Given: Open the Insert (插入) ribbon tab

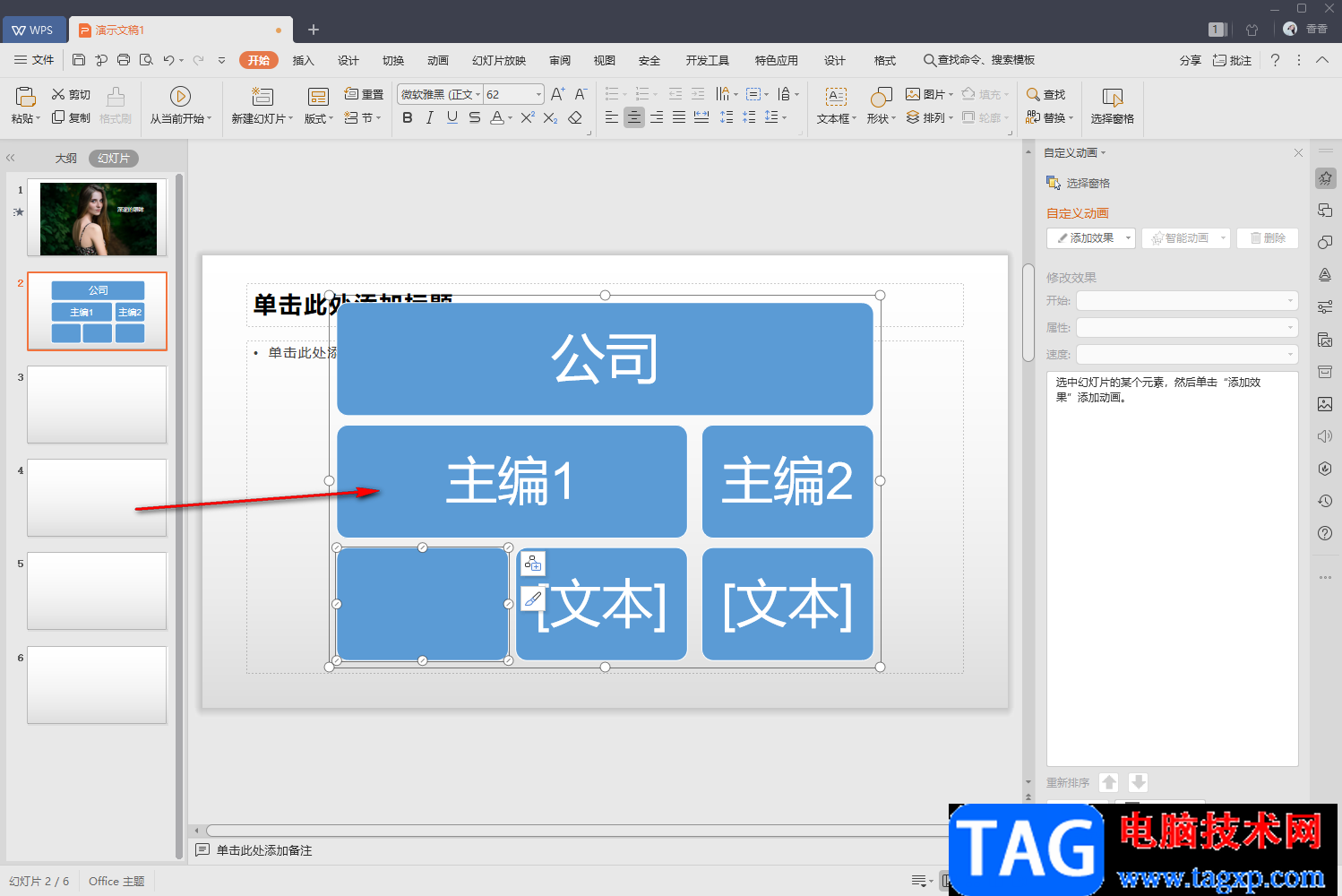Looking at the screenshot, I should pos(304,60).
